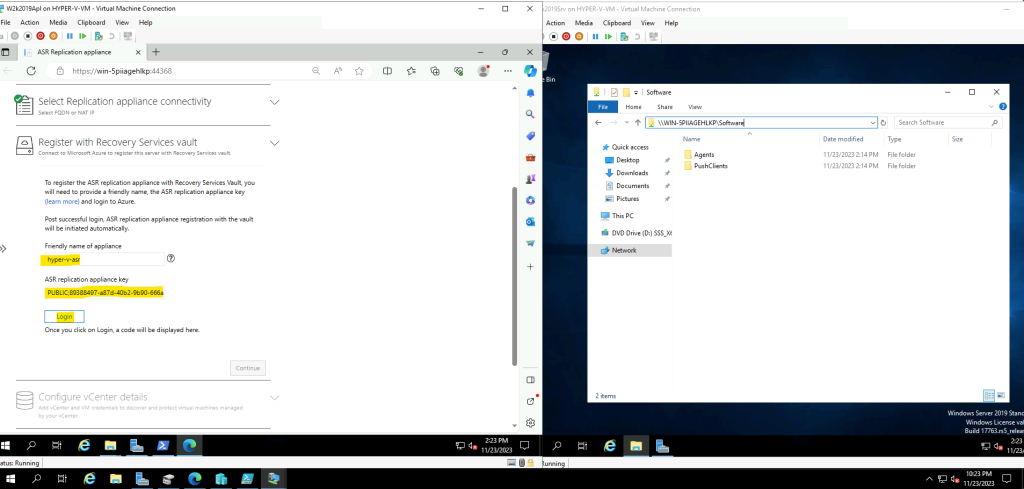Click the Explorer refresh button

[x=884, y=123]
